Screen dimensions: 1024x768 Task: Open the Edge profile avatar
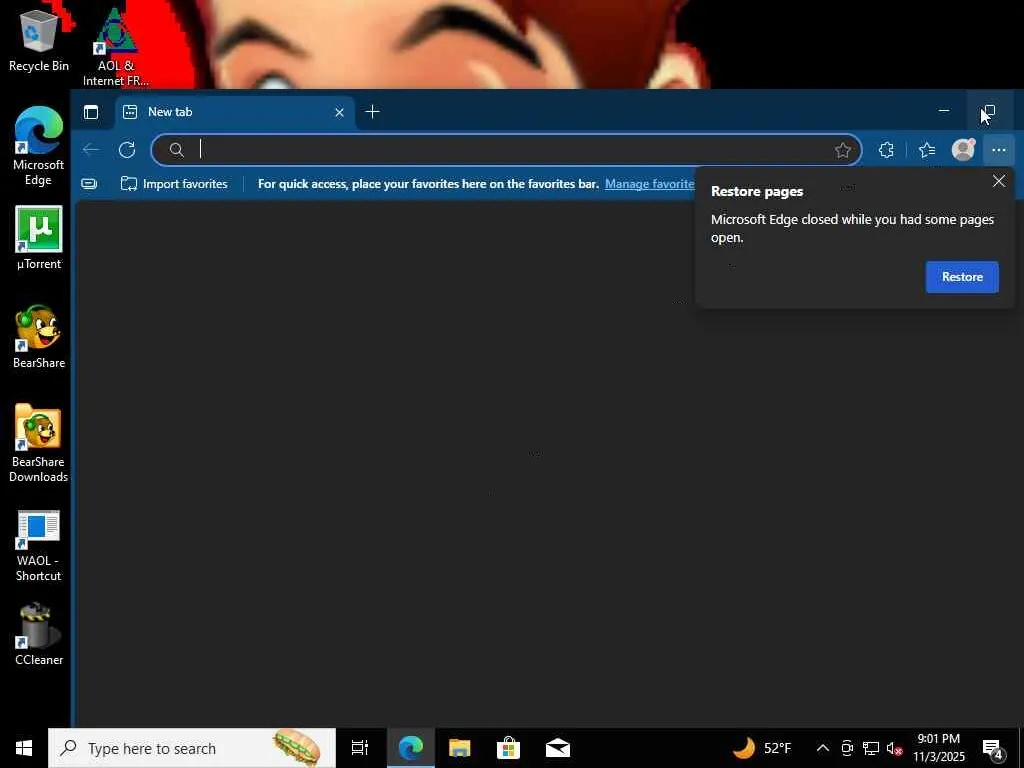coord(963,150)
